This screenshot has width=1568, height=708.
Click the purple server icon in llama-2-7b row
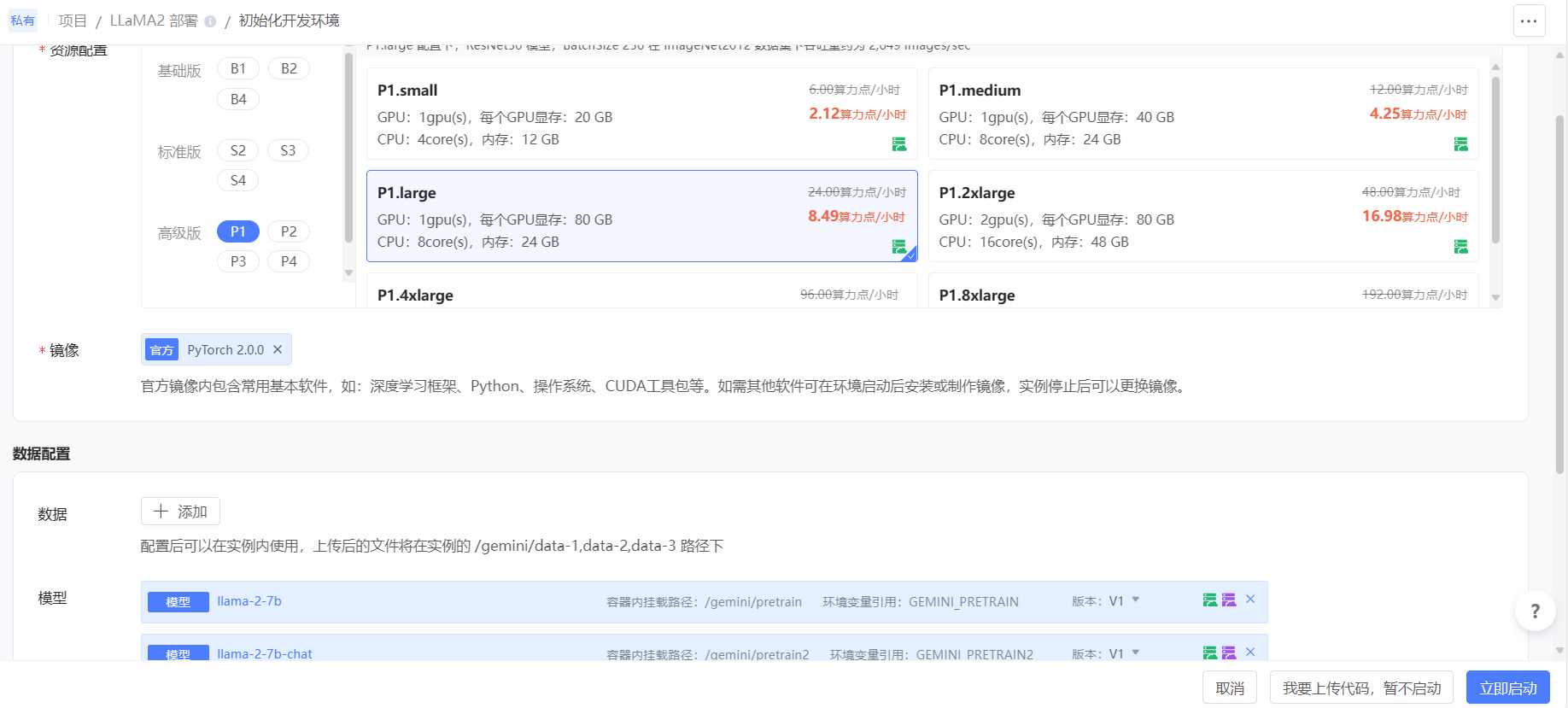pyautogui.click(x=1229, y=600)
